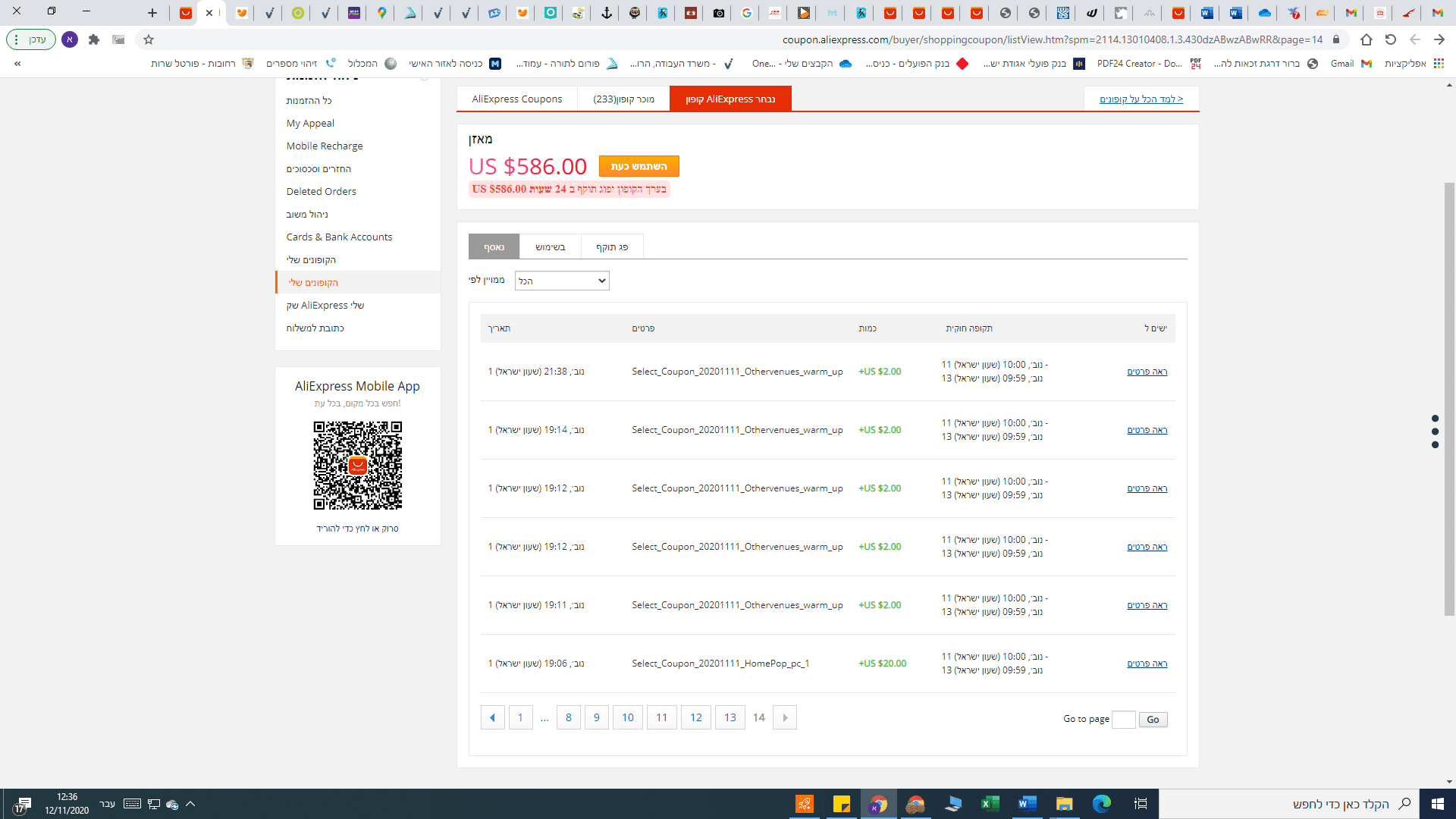Open File Explorer from the taskbar
This screenshot has height=819, width=1456.
tap(1064, 804)
